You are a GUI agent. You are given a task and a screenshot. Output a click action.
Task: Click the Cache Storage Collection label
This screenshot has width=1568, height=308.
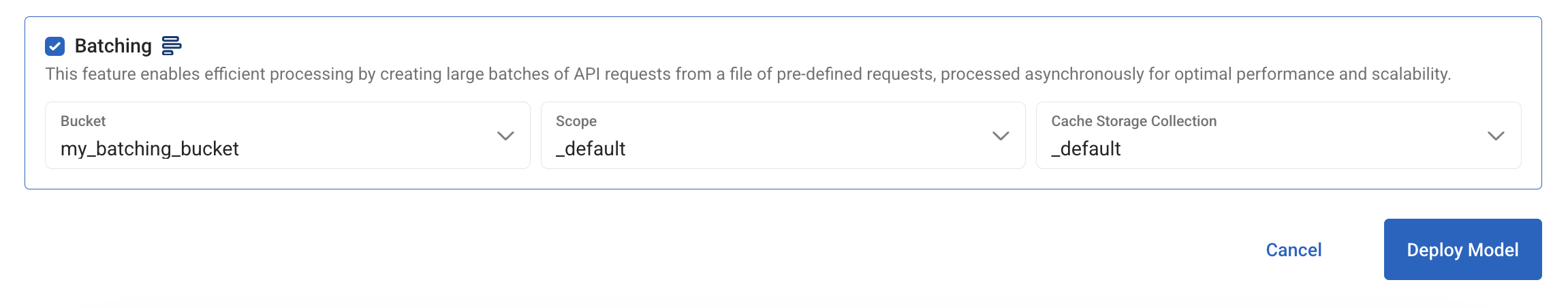coord(1133,121)
